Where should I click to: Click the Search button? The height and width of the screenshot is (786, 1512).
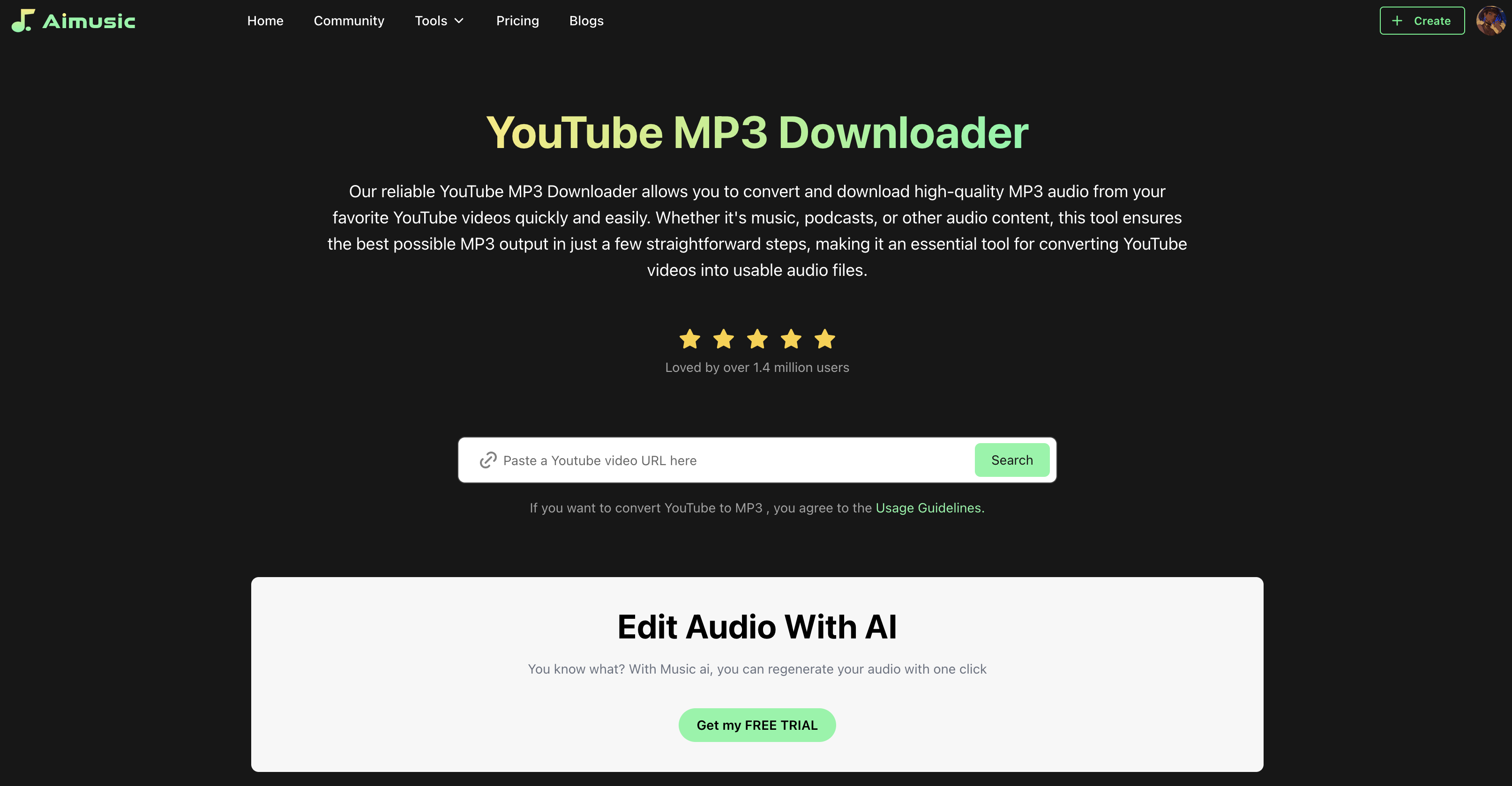tap(1012, 460)
